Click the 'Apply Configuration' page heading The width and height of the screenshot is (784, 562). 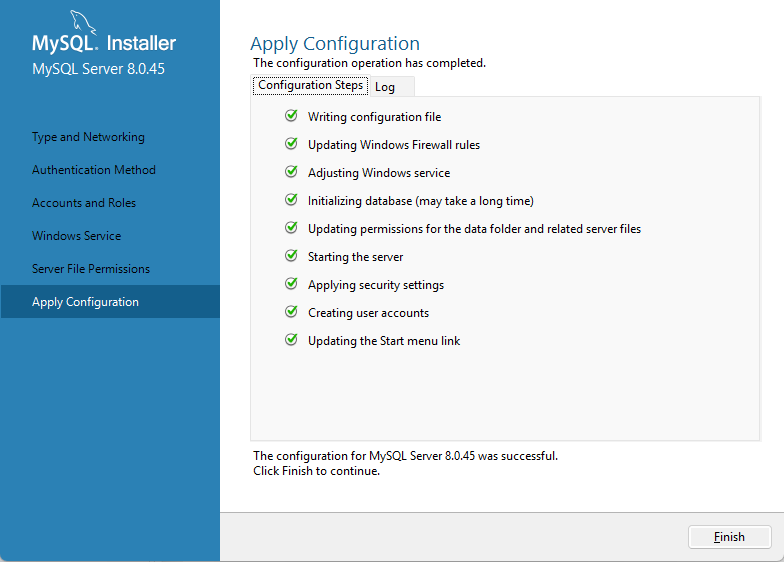pos(335,44)
